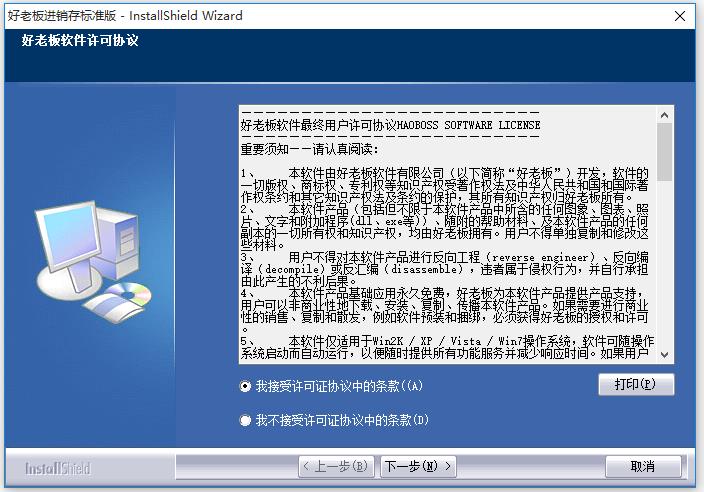Click license clause 2 mentioning dll、exe

tap(444, 227)
